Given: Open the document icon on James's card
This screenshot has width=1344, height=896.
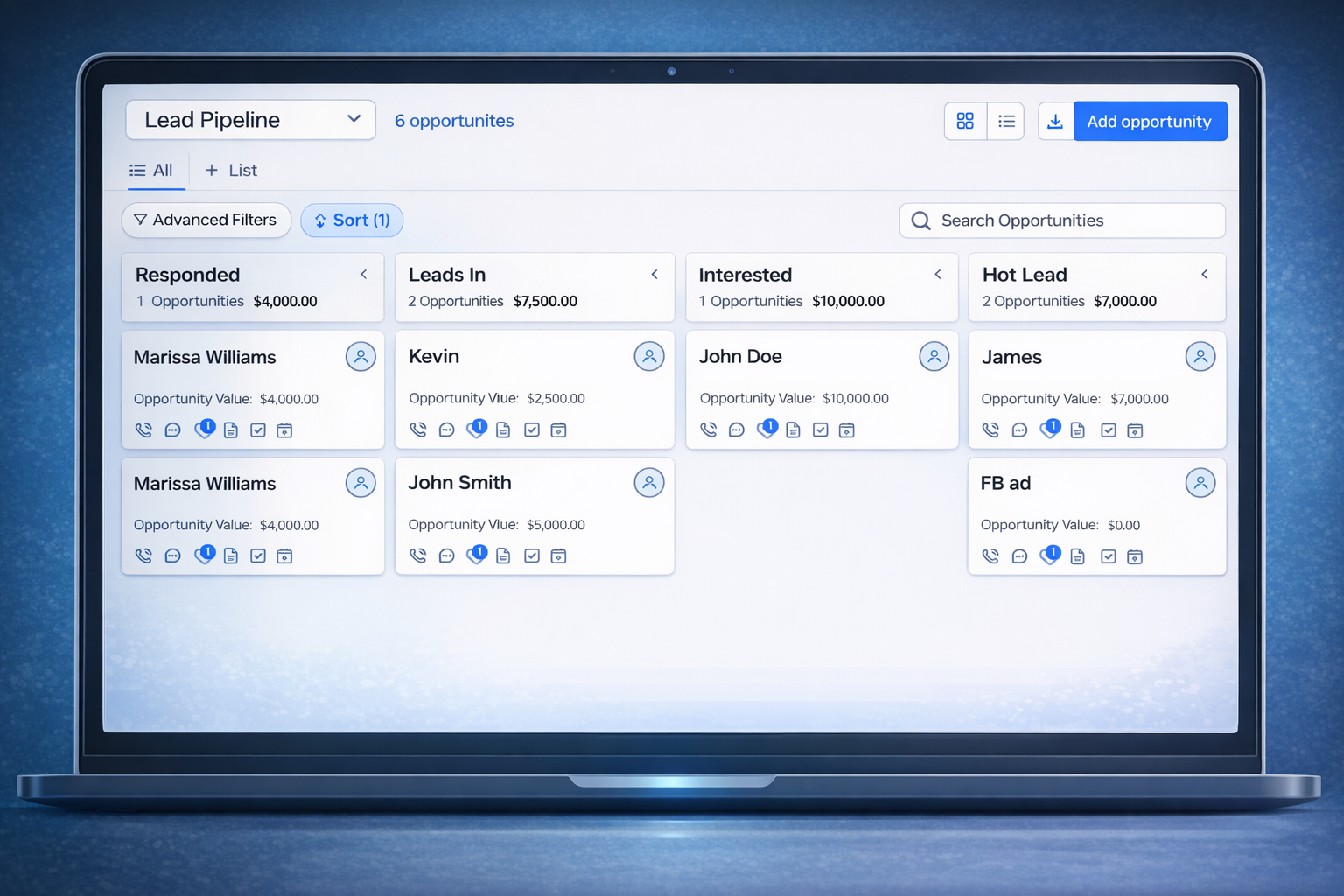Looking at the screenshot, I should click(1077, 430).
